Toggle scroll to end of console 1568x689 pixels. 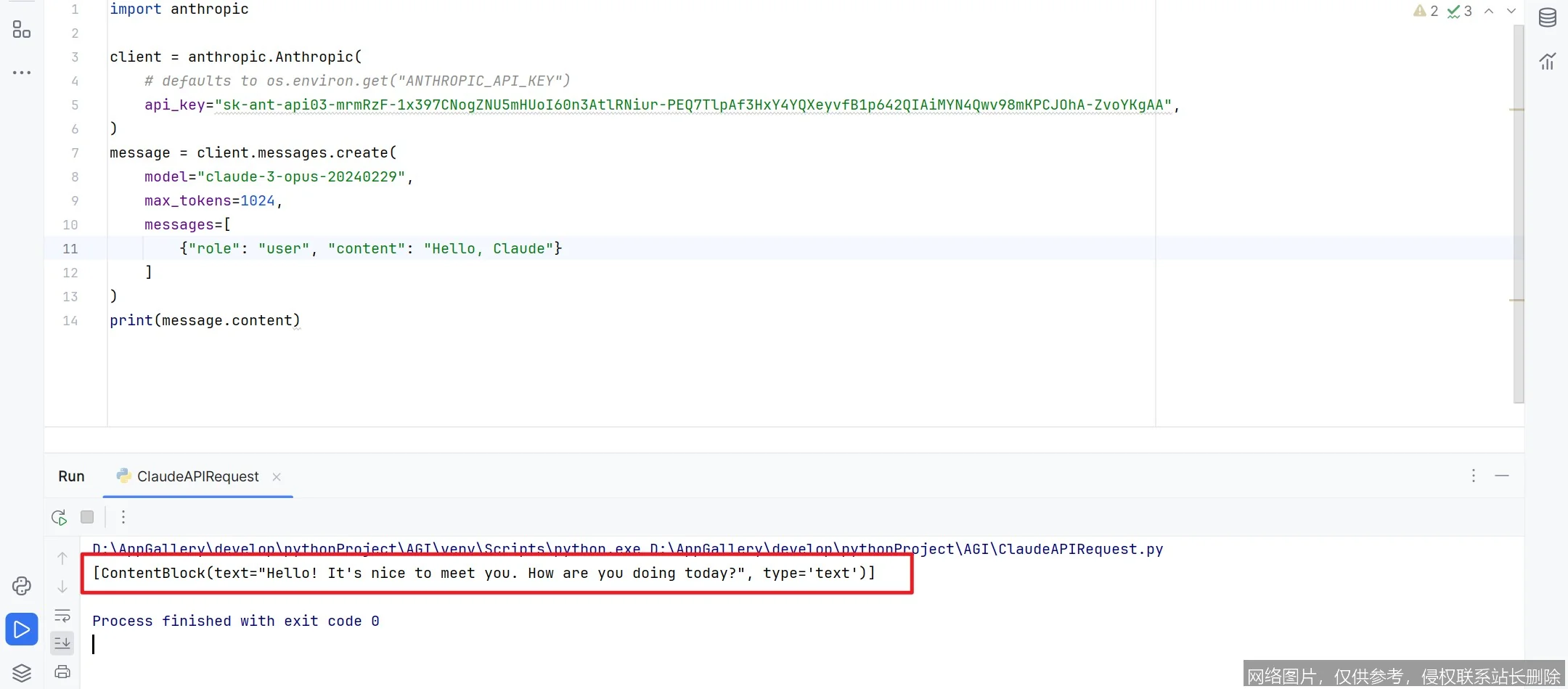[x=62, y=643]
